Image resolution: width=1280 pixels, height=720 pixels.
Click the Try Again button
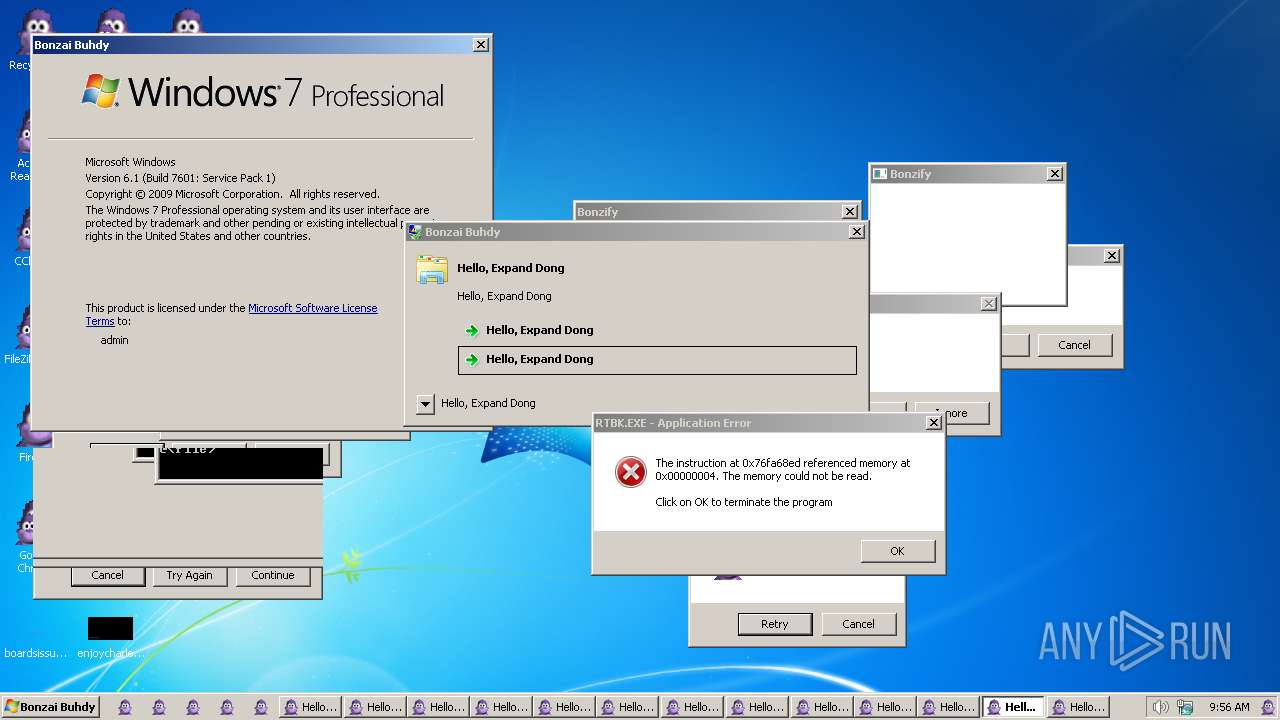pos(190,576)
